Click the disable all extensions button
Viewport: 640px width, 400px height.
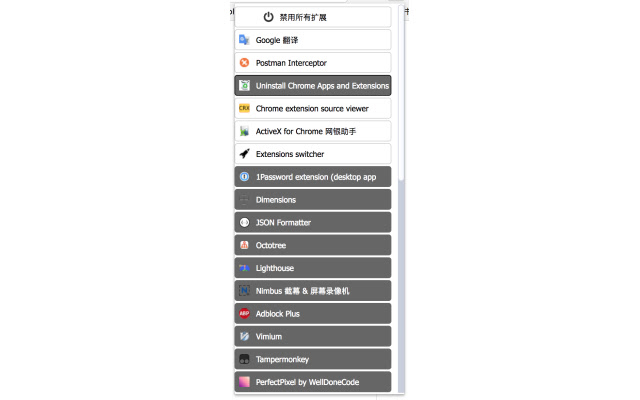[313, 17]
